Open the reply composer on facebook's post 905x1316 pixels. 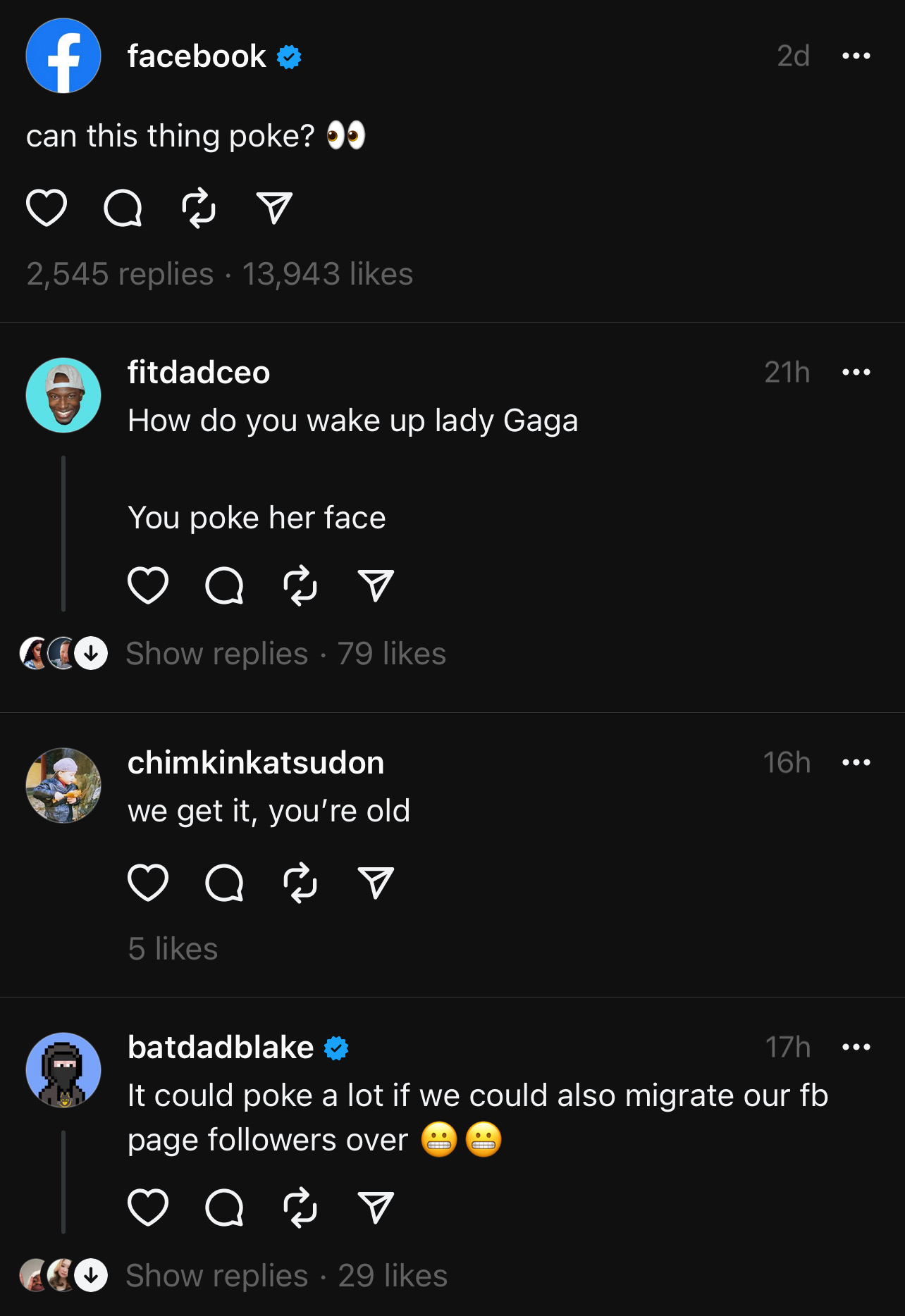122,208
